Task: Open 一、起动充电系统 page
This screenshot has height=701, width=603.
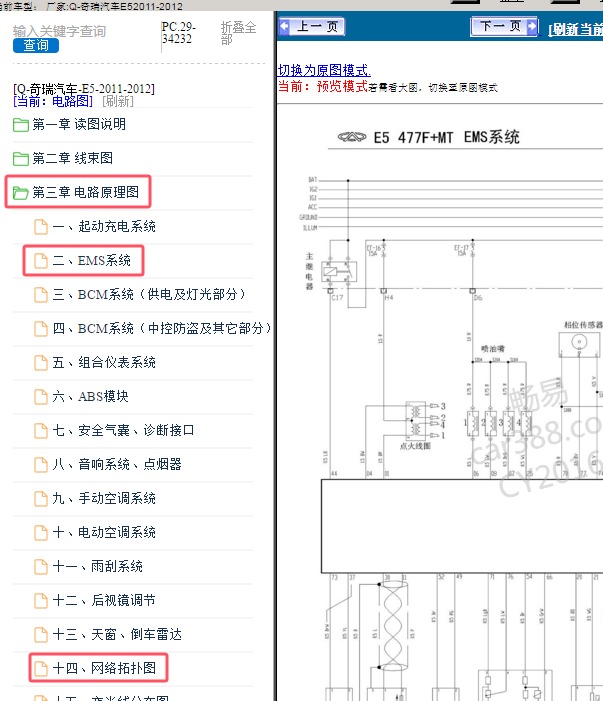Action: tap(104, 226)
